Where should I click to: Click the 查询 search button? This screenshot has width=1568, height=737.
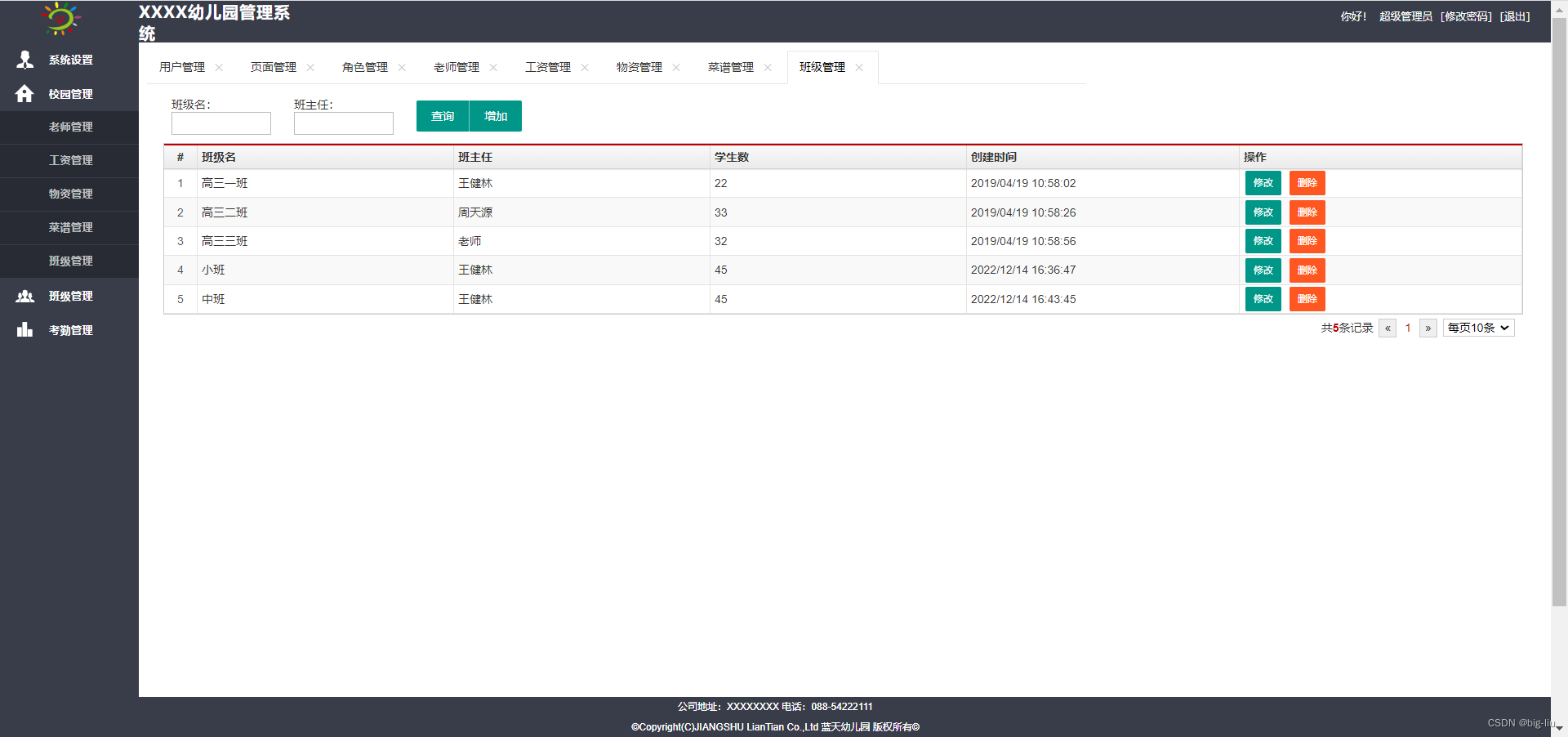point(443,116)
